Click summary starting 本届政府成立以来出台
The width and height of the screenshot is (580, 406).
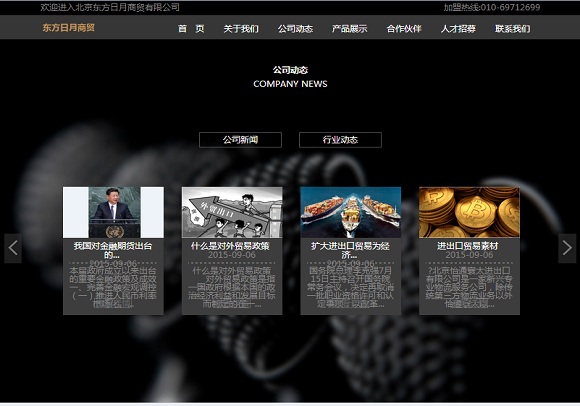pyautogui.click(x=113, y=287)
